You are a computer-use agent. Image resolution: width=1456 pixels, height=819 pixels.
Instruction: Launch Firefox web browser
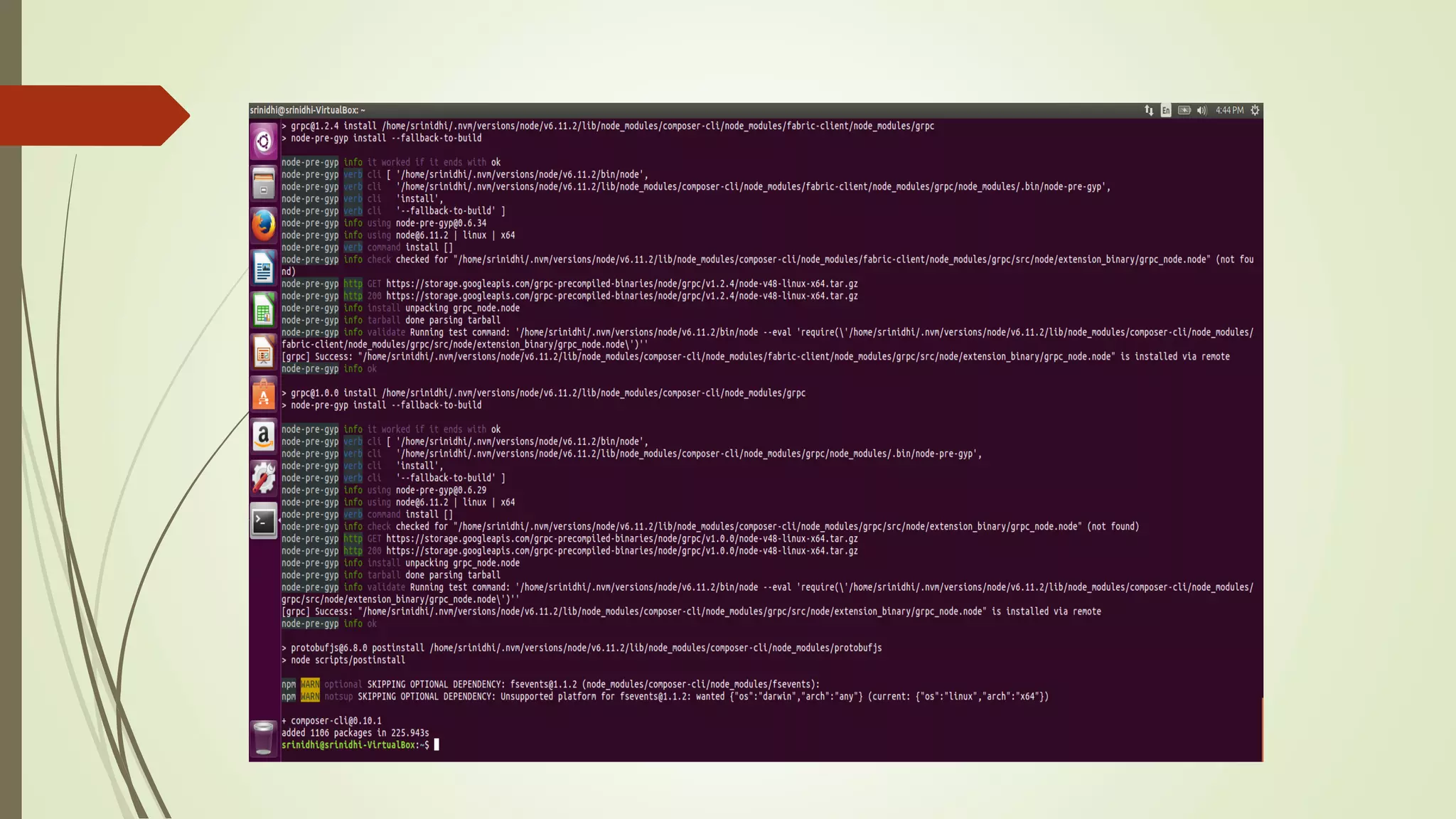point(264,225)
